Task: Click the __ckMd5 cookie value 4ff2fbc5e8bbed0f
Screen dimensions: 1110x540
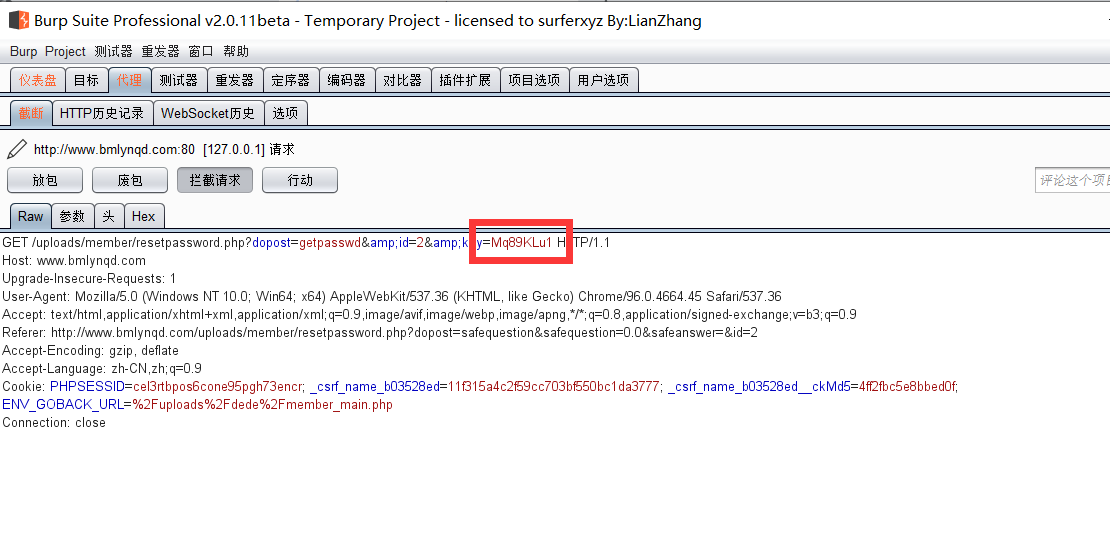Action: [x=907, y=386]
